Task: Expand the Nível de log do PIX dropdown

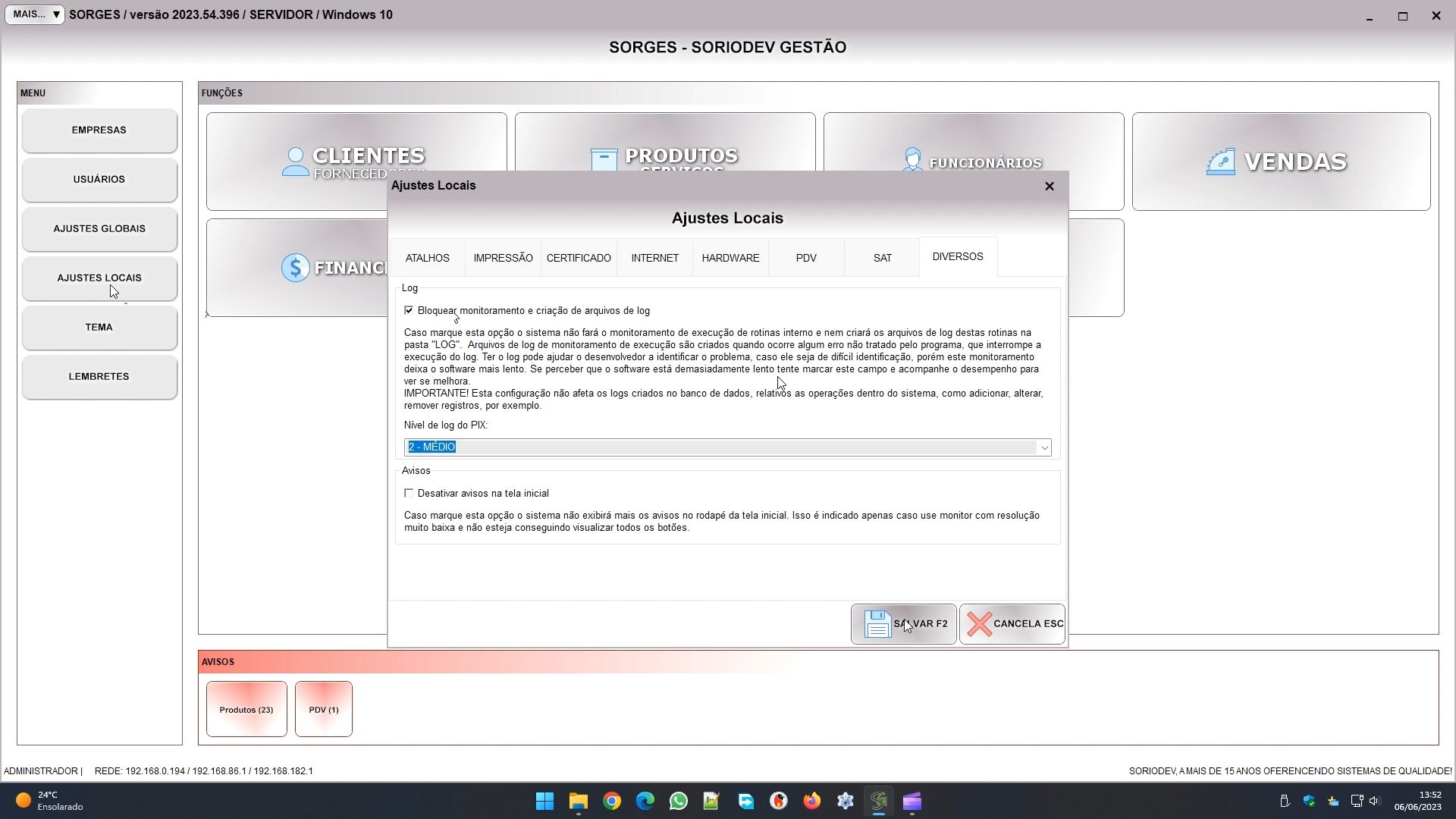Action: 1043,447
